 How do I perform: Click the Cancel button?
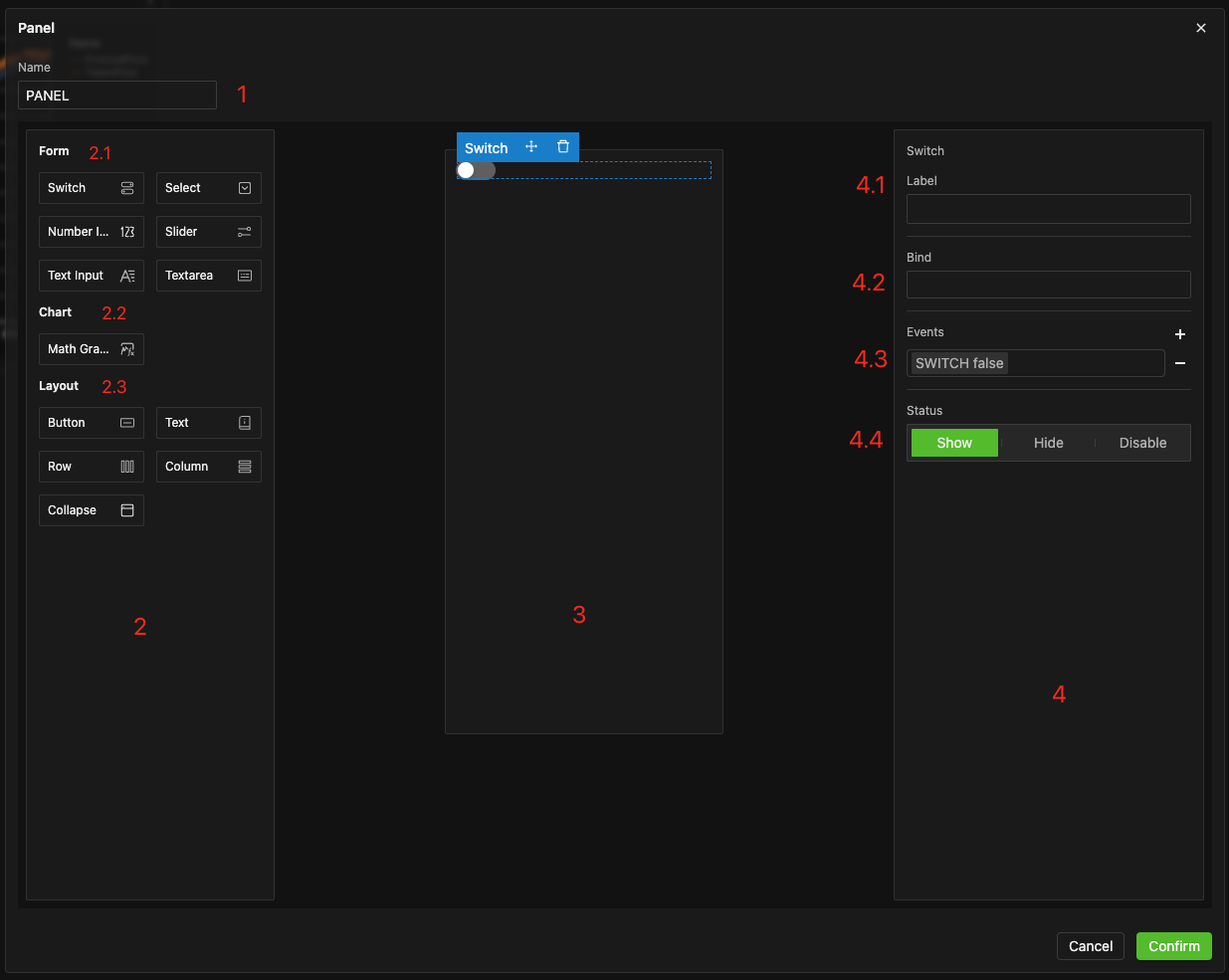1090,946
